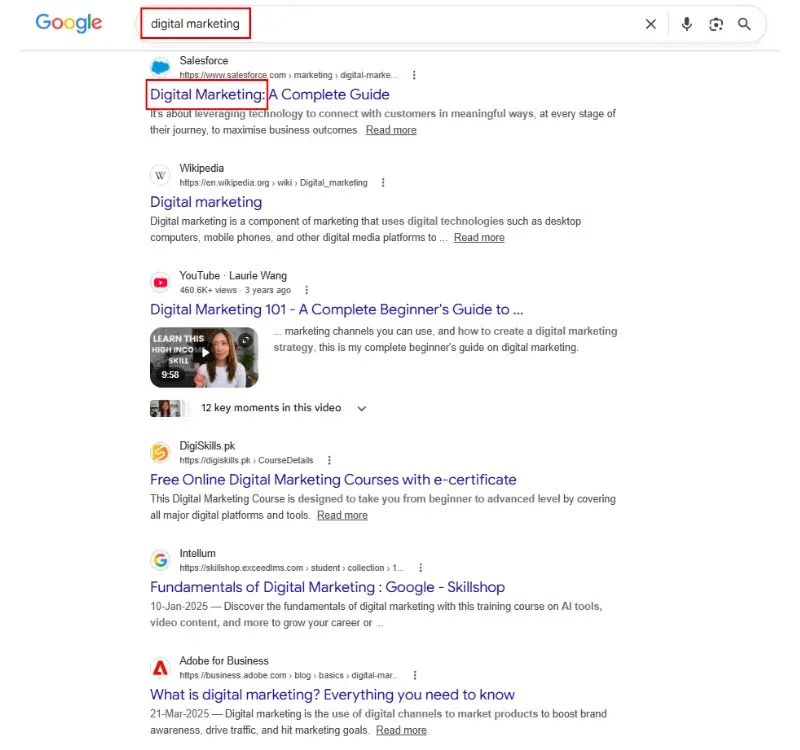
Task: Click the magnifying glass search icon
Action: point(744,24)
